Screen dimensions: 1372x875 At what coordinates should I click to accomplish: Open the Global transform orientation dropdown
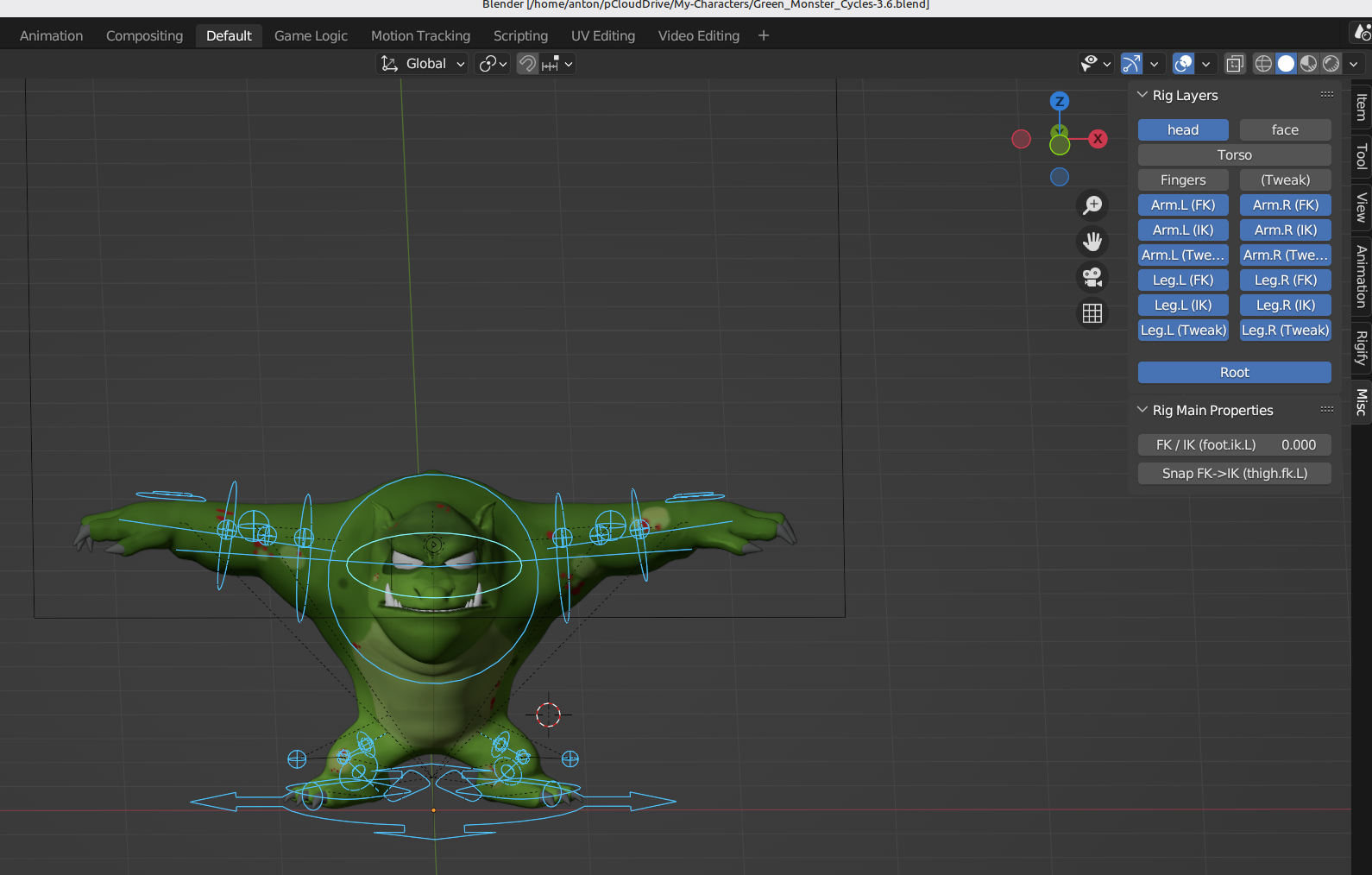[x=423, y=64]
